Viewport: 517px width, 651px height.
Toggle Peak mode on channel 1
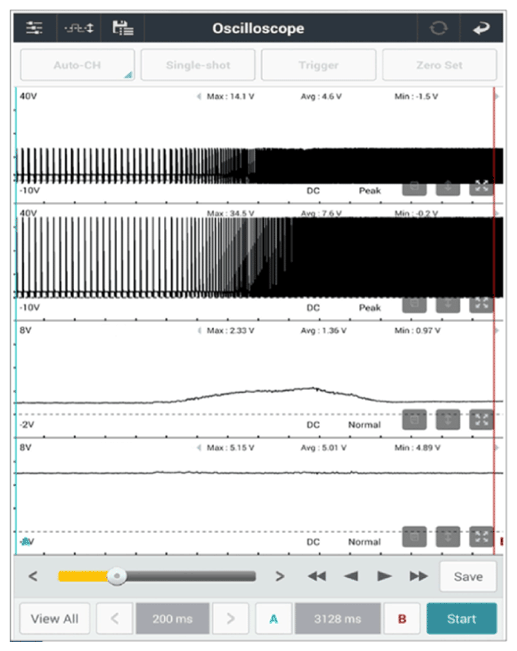point(370,191)
